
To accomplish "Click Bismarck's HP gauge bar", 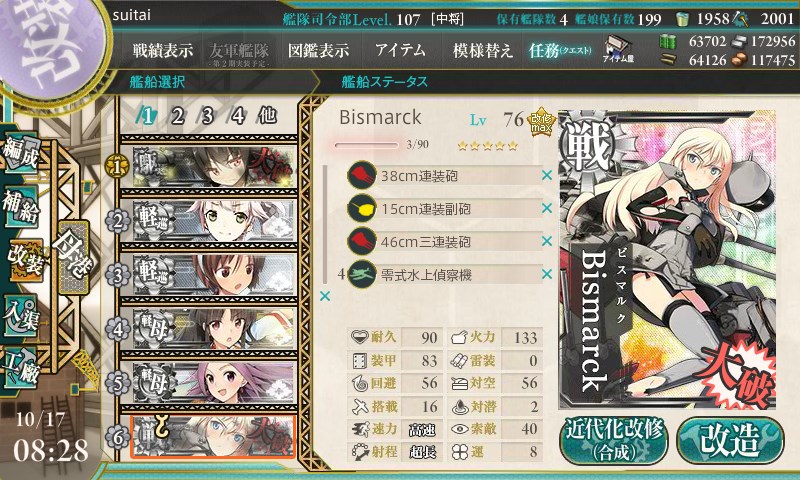I will tap(366, 145).
